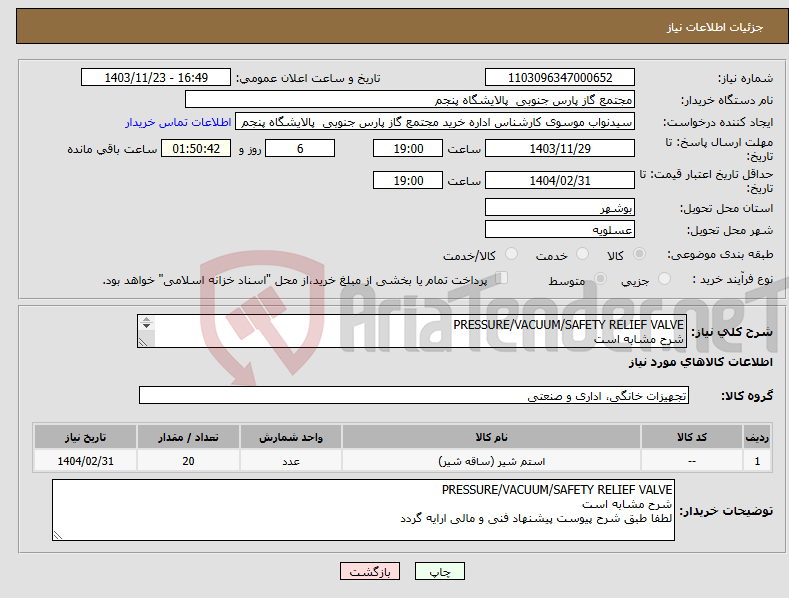Viewport: 789px width, 598px height.
Task: Click the delivery city field عسلویه
Action: [x=560, y=230]
